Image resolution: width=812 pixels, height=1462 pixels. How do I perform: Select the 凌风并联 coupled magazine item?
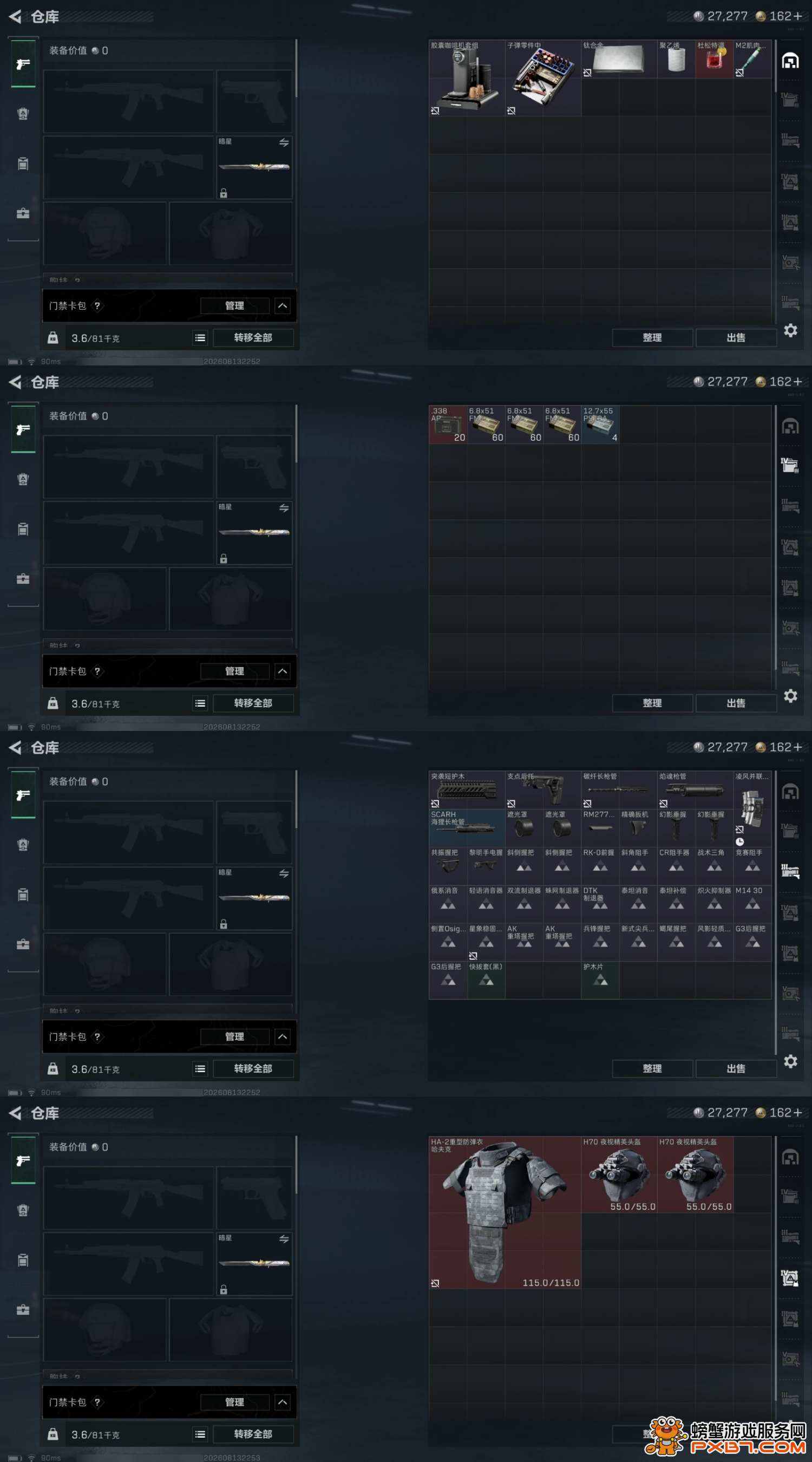[x=752, y=809]
